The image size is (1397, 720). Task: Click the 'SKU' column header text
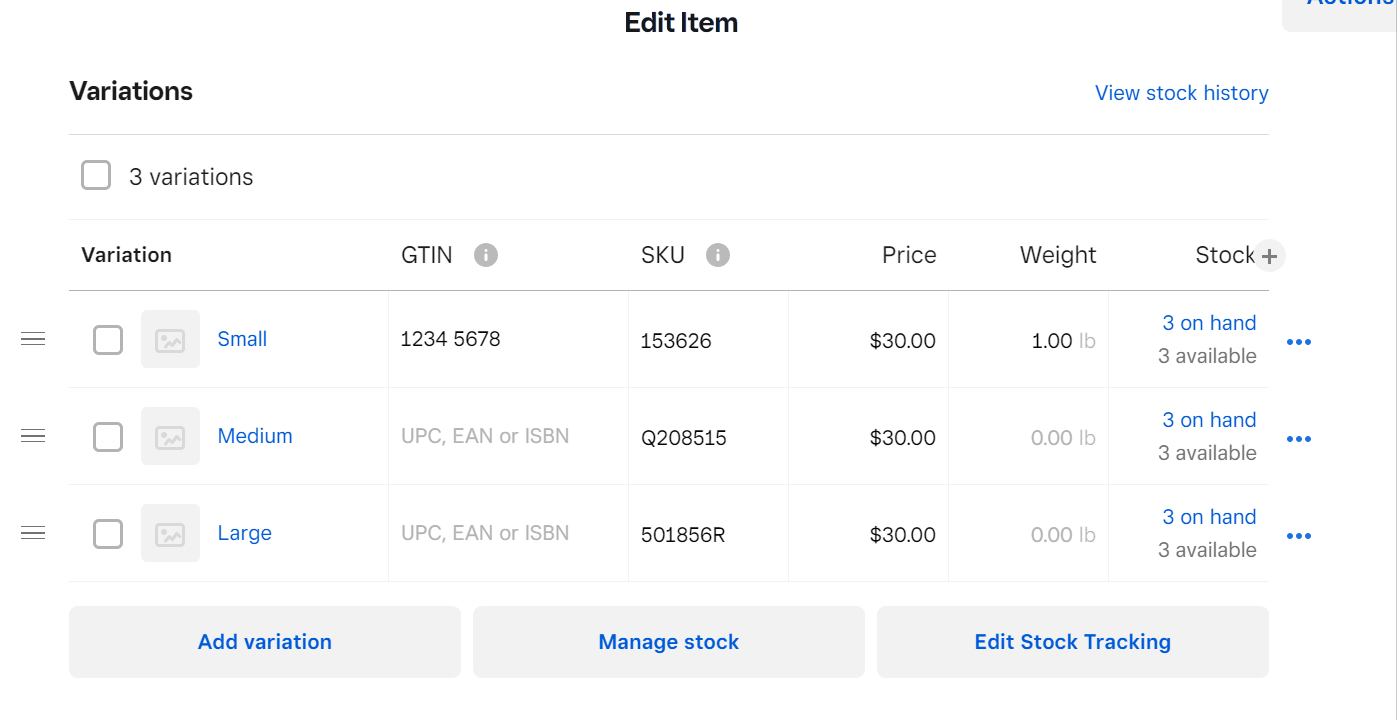point(663,255)
